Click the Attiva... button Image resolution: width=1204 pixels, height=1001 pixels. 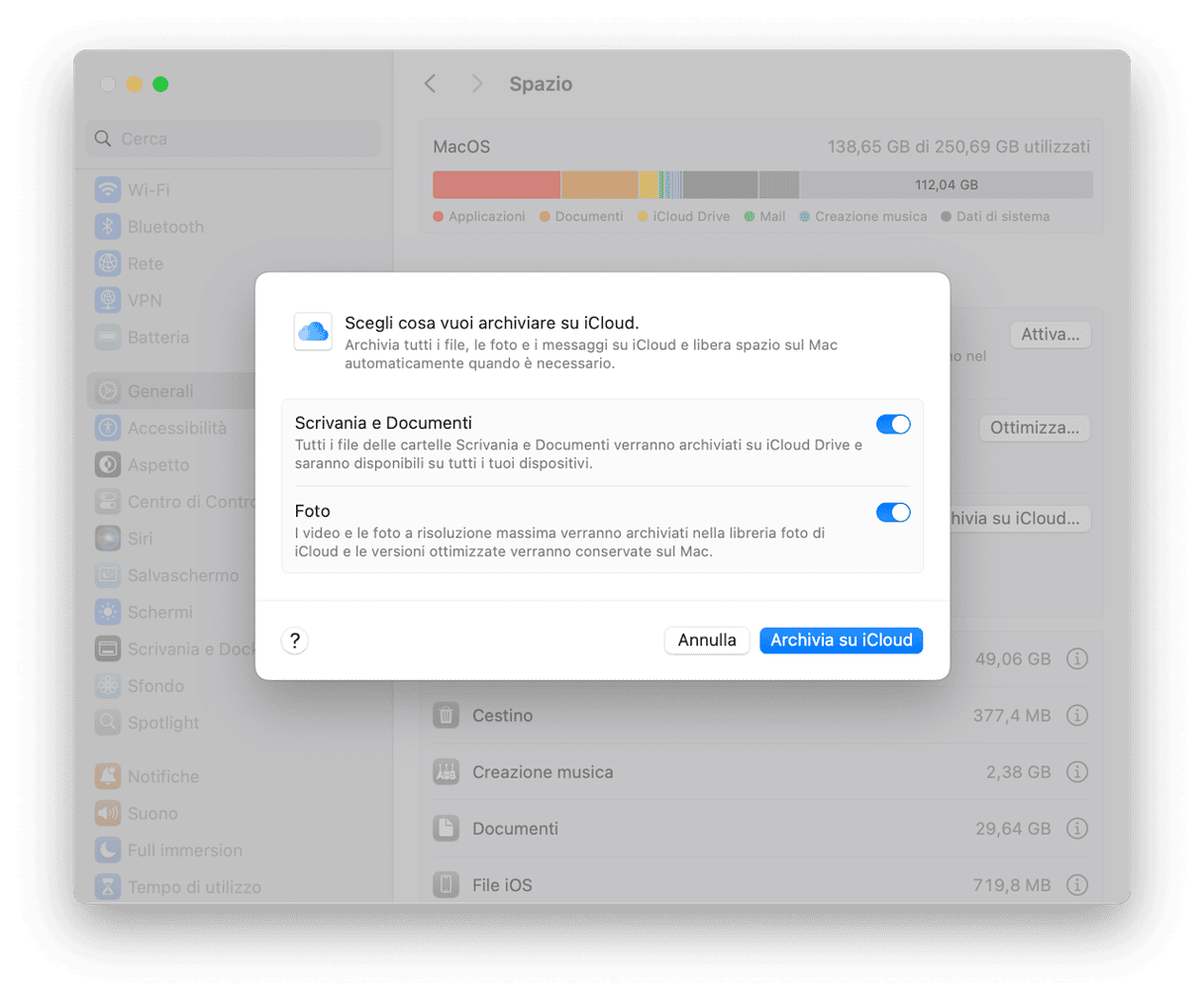(x=1051, y=335)
